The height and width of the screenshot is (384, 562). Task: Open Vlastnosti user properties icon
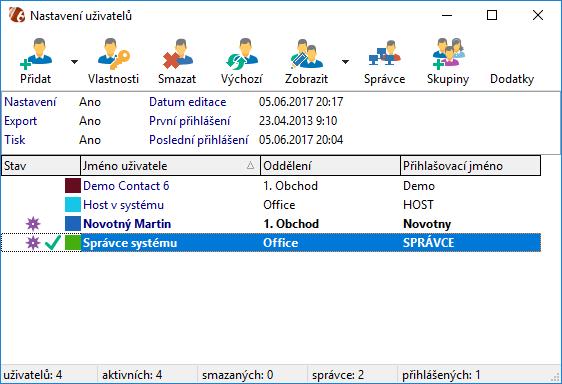coord(114,54)
